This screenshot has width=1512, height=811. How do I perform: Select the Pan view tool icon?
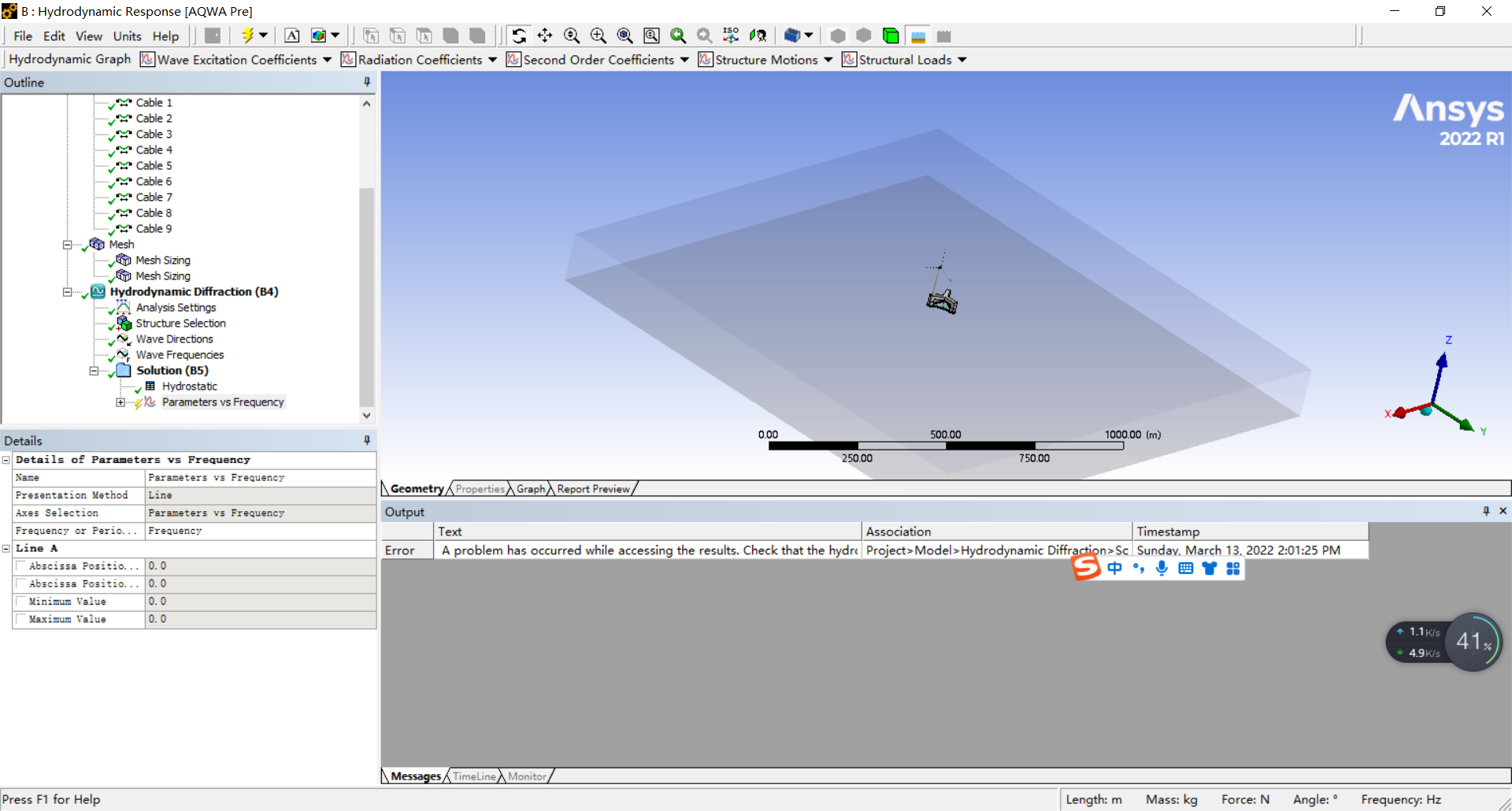(545, 35)
